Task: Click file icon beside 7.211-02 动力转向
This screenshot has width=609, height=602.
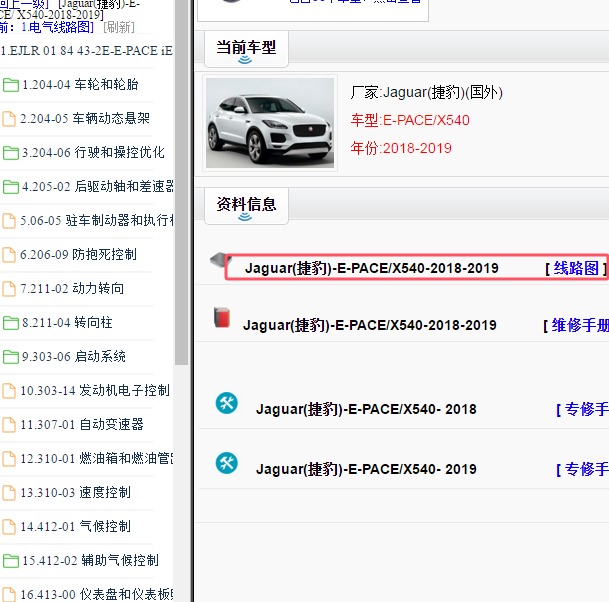Action: click(x=9, y=289)
